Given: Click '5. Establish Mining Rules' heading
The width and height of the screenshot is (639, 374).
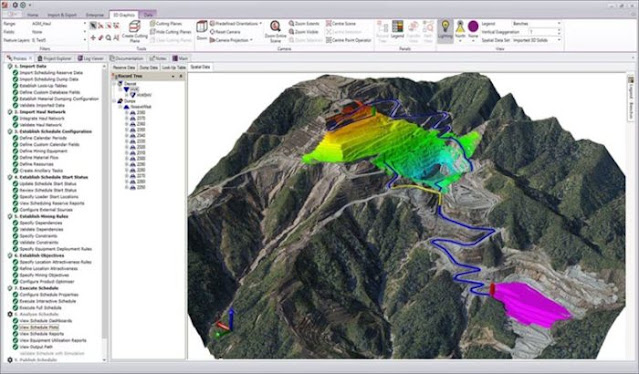Looking at the screenshot, I should tap(41, 216).
